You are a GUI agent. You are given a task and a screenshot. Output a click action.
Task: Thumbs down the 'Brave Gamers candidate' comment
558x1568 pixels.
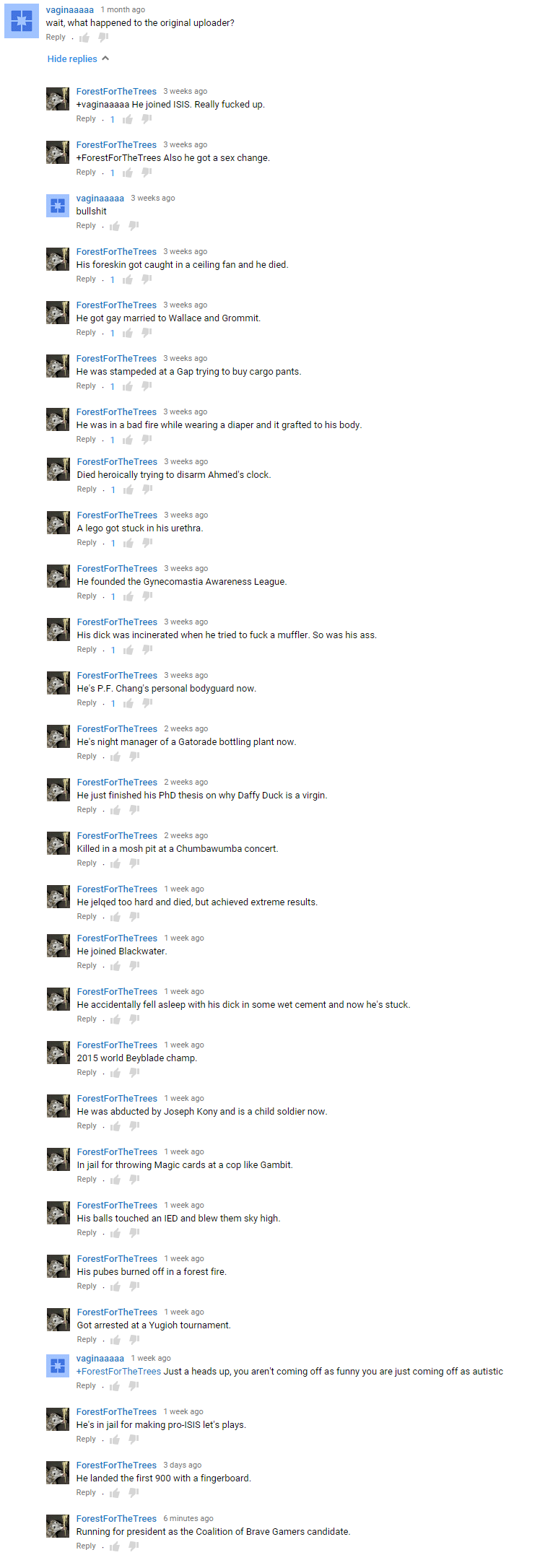[134, 1546]
